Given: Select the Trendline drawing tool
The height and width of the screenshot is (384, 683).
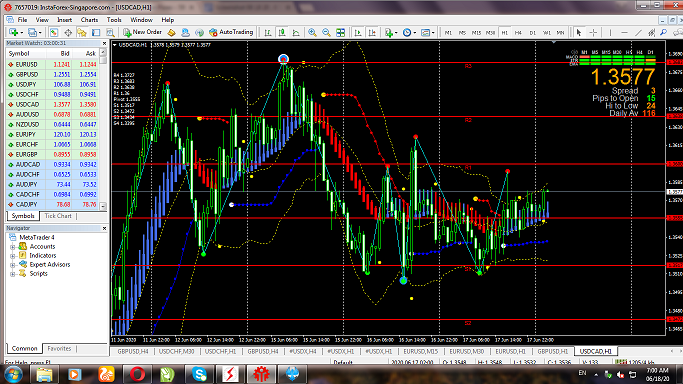Looking at the screenshot, I should (638, 33).
